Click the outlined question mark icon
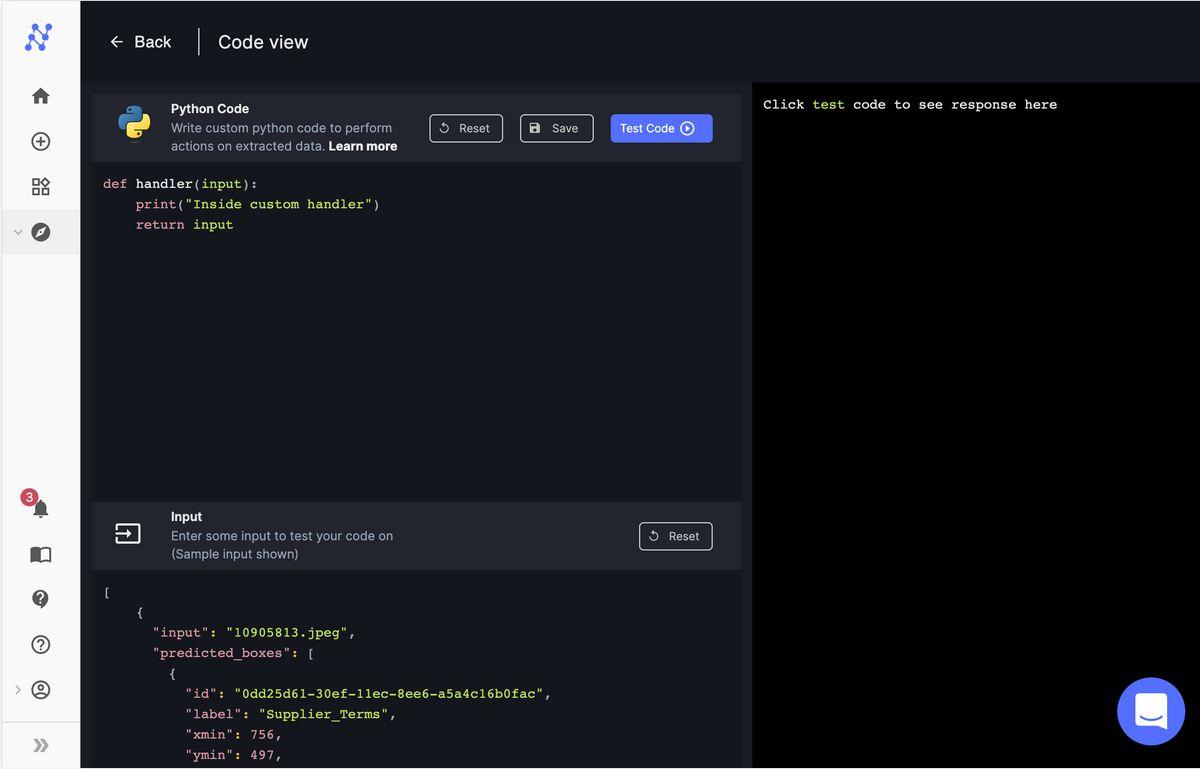Screen dimensions: 1200x769 [x=40, y=644]
